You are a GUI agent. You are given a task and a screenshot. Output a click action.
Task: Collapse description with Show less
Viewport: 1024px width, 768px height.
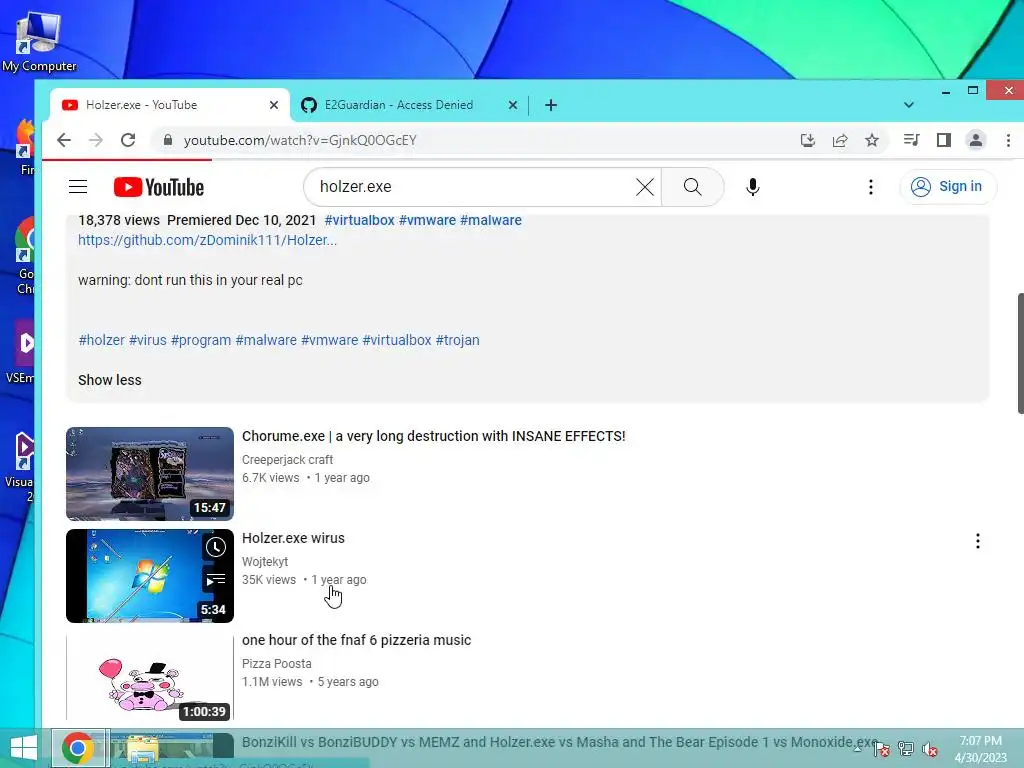coord(110,380)
